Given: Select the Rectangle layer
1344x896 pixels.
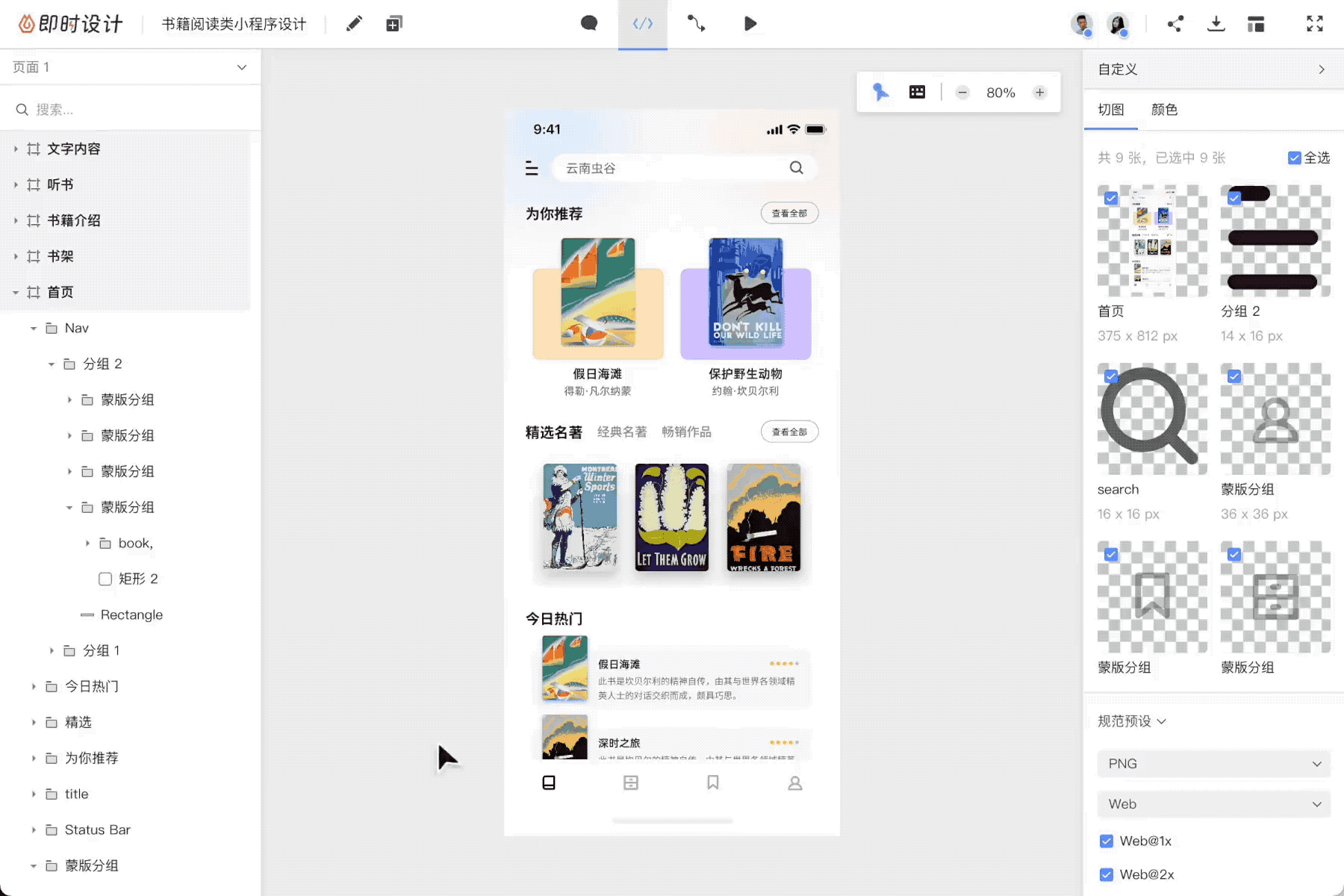Looking at the screenshot, I should pyautogui.click(x=131, y=615).
